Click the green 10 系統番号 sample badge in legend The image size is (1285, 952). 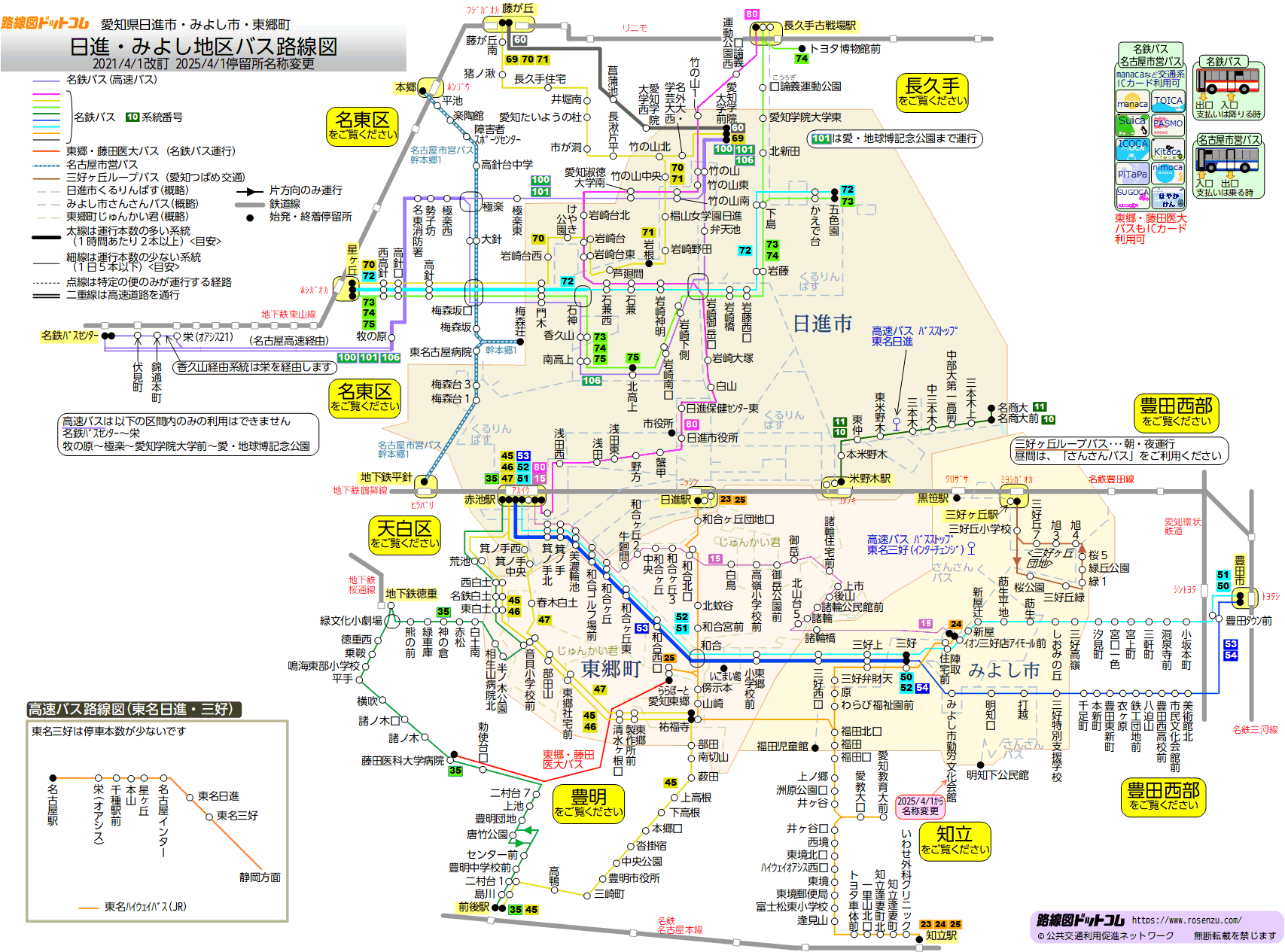pyautogui.click(x=132, y=117)
